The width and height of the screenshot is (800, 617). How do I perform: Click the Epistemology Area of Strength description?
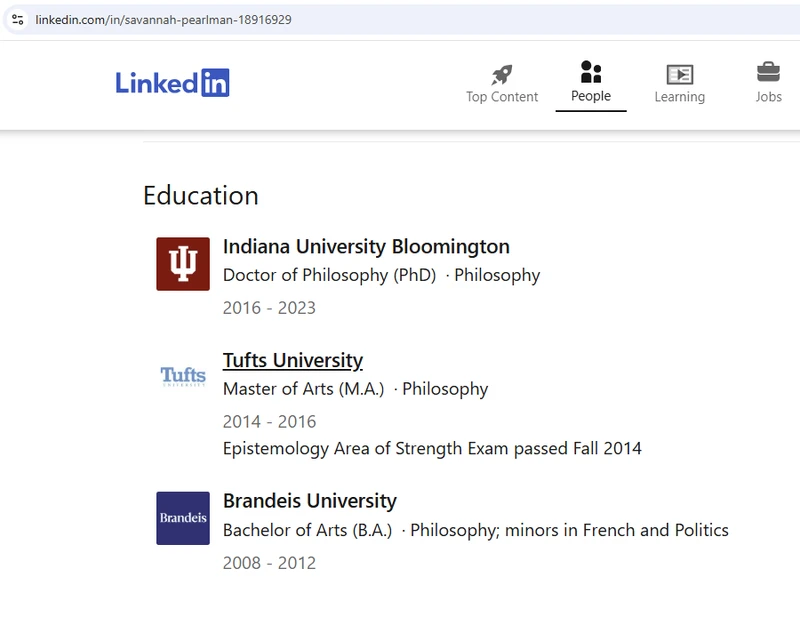(x=432, y=449)
